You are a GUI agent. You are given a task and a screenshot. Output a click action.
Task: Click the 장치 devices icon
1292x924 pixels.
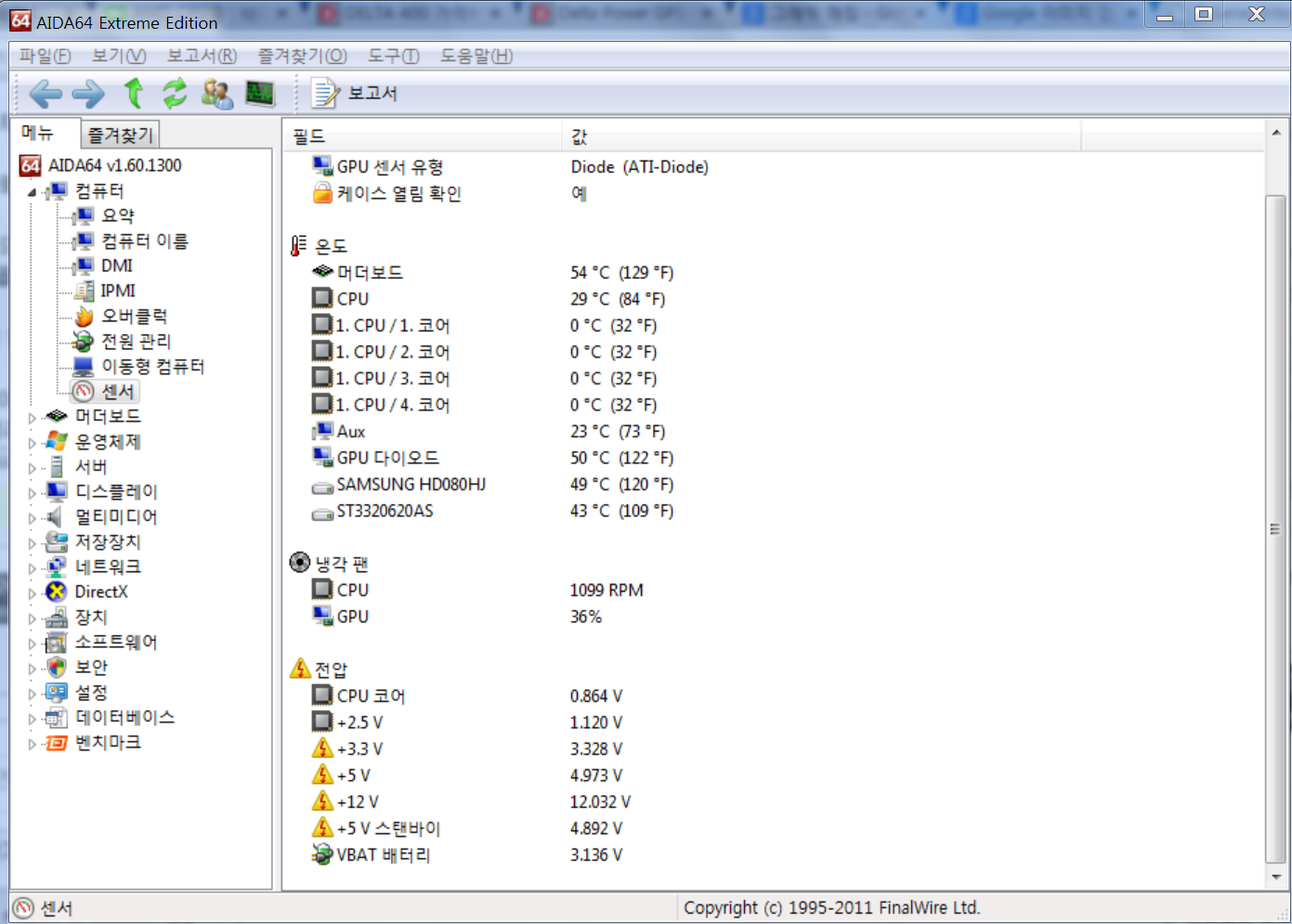57,617
